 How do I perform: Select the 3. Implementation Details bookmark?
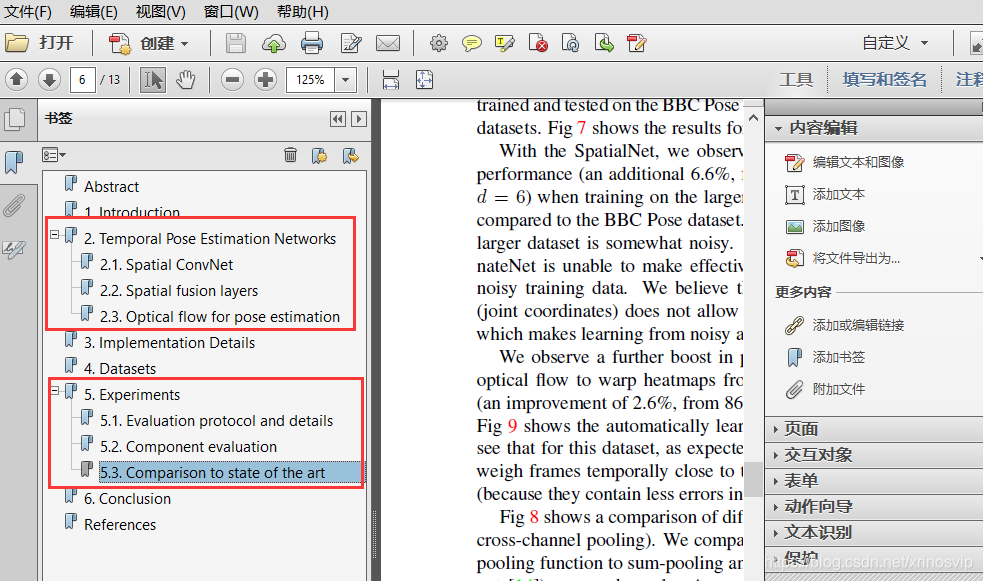click(169, 343)
